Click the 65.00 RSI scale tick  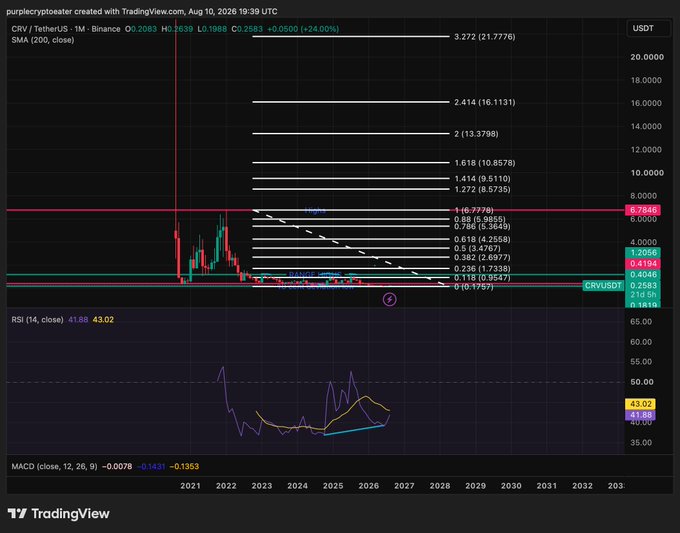(x=641, y=322)
